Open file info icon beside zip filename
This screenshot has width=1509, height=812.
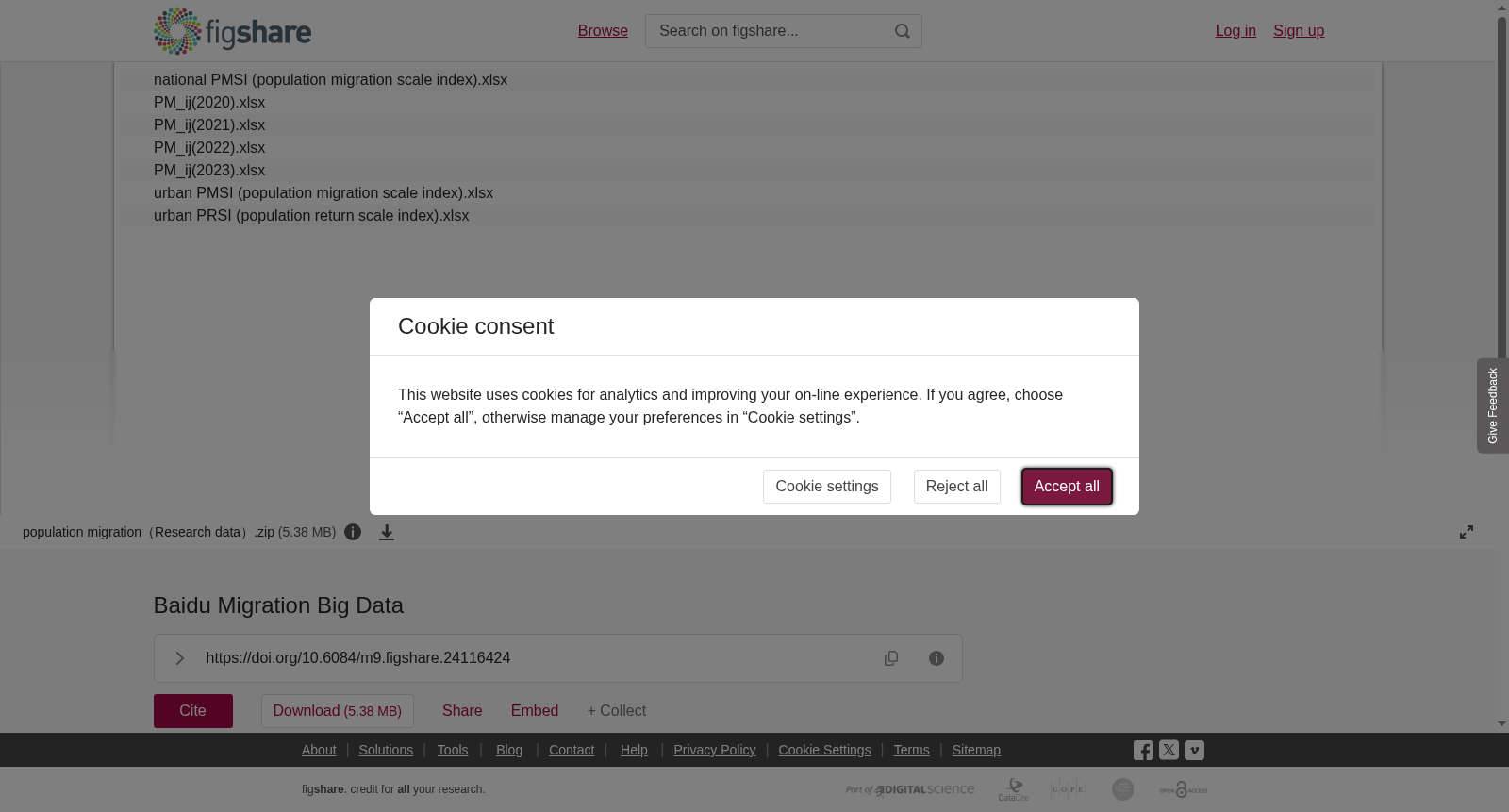point(353,532)
